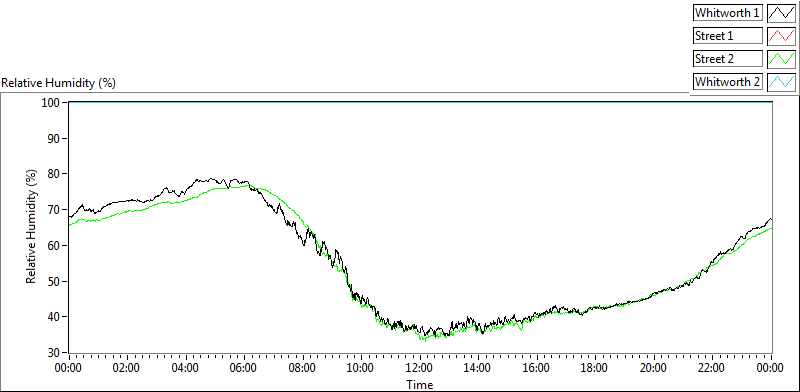Click the 20:00 time axis marker
The height and width of the screenshot is (392, 800).
coord(654,368)
